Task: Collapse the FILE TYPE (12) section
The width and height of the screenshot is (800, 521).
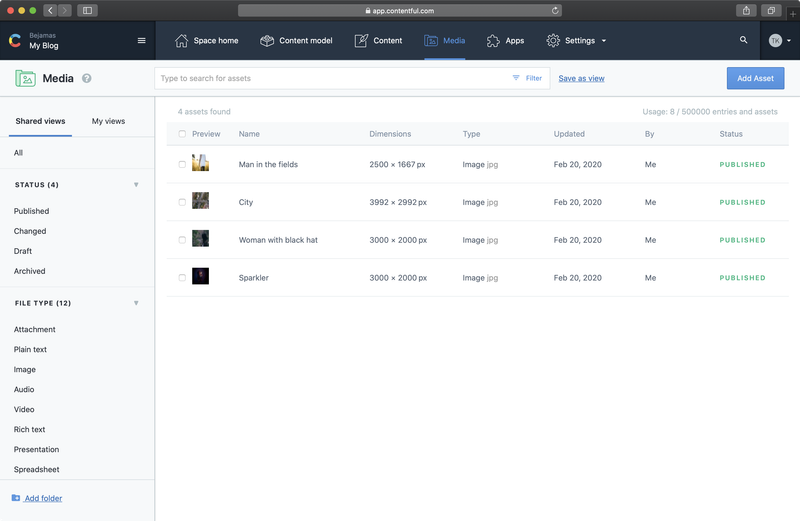Action: pos(136,303)
